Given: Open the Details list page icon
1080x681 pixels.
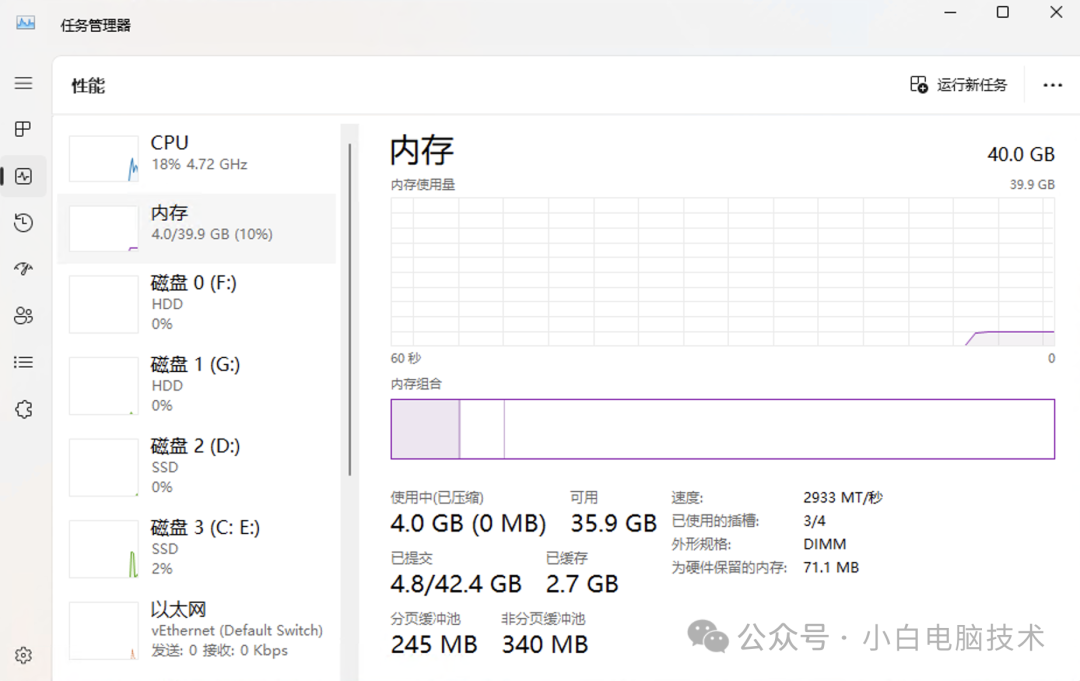Looking at the screenshot, I should (24, 362).
